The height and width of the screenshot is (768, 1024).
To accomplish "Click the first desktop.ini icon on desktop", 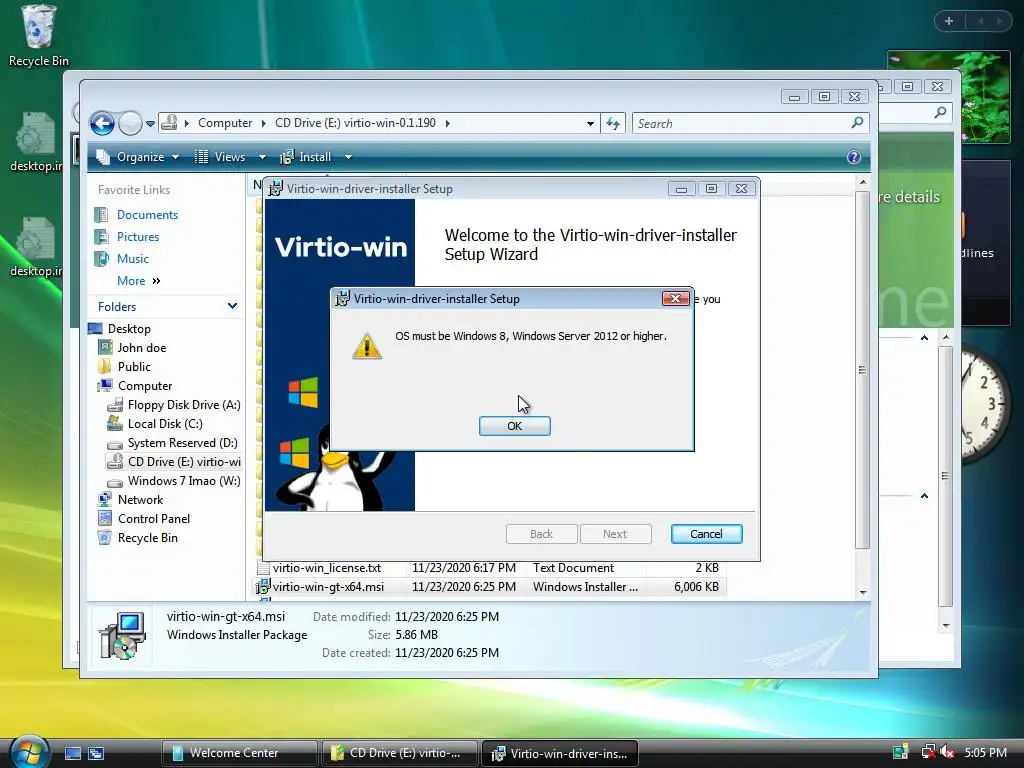I will 35,142.
